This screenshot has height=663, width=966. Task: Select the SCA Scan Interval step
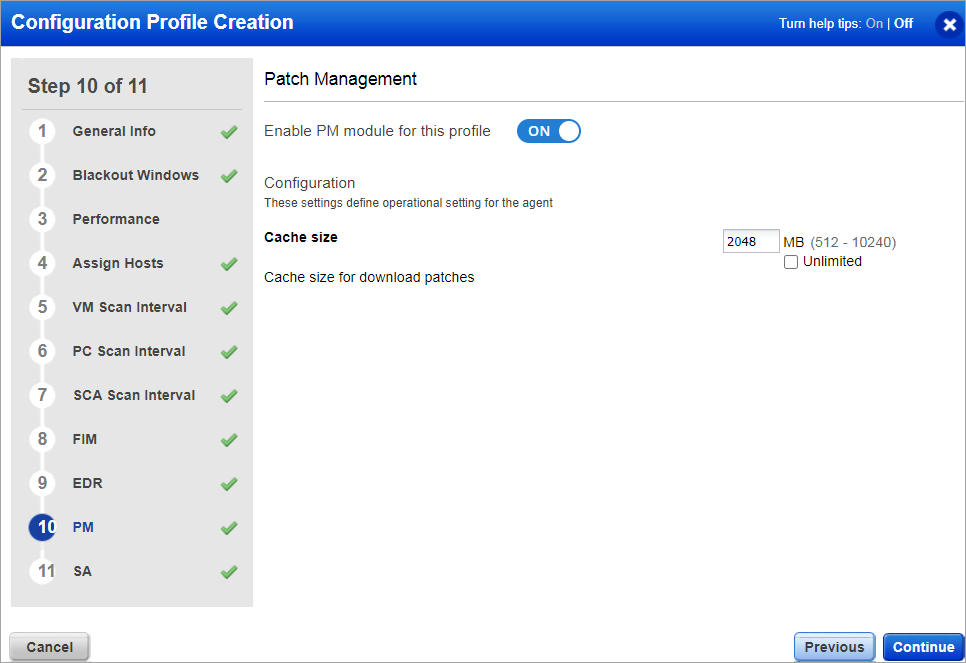(x=134, y=395)
